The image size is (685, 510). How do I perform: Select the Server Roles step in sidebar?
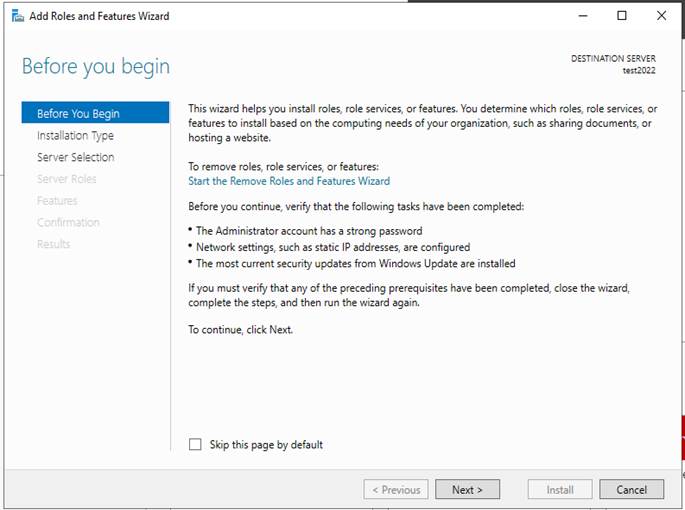[67, 179]
